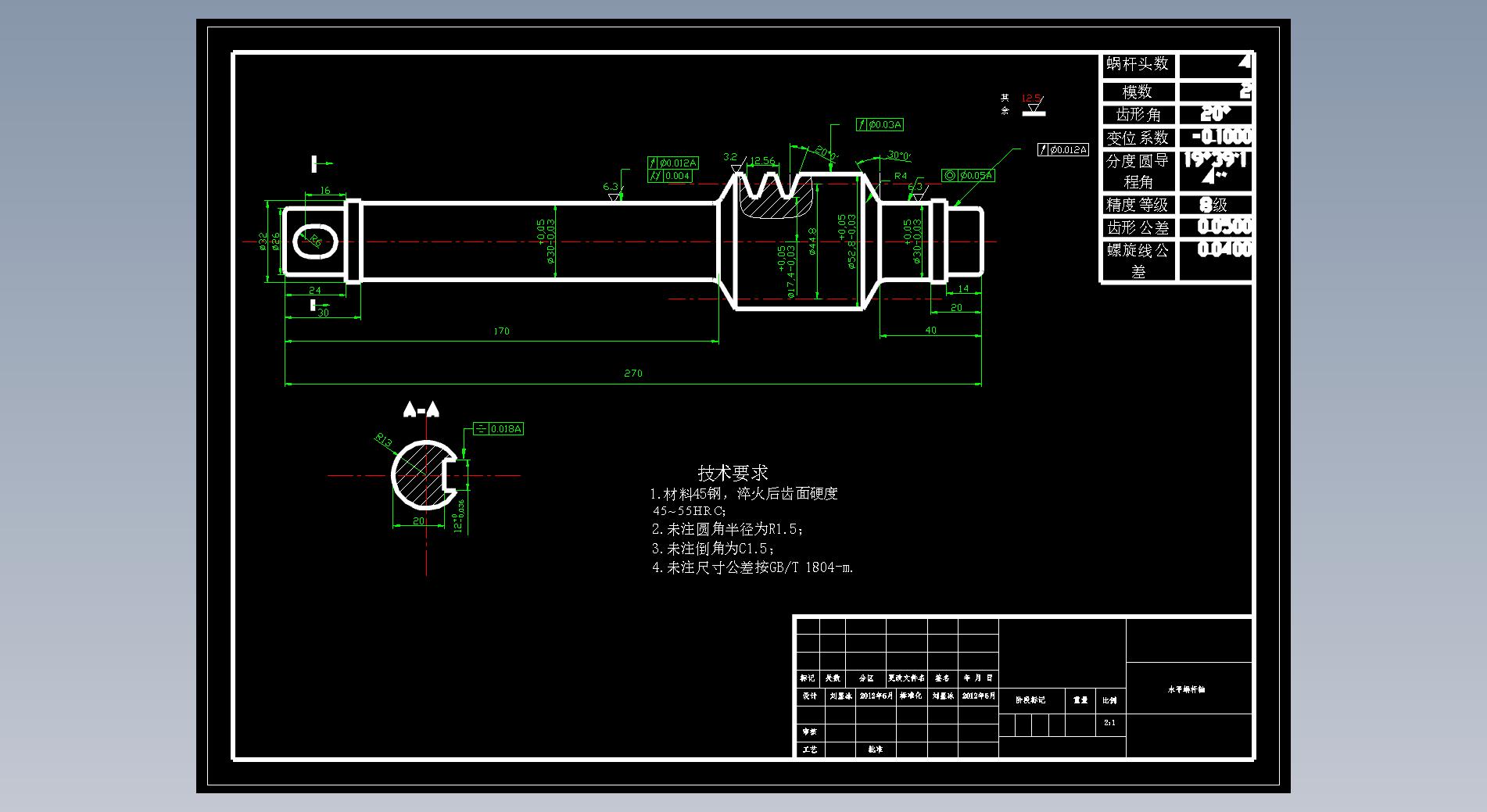Click the 审核 title block cell
Screen dimensions: 1487x812
[809, 732]
